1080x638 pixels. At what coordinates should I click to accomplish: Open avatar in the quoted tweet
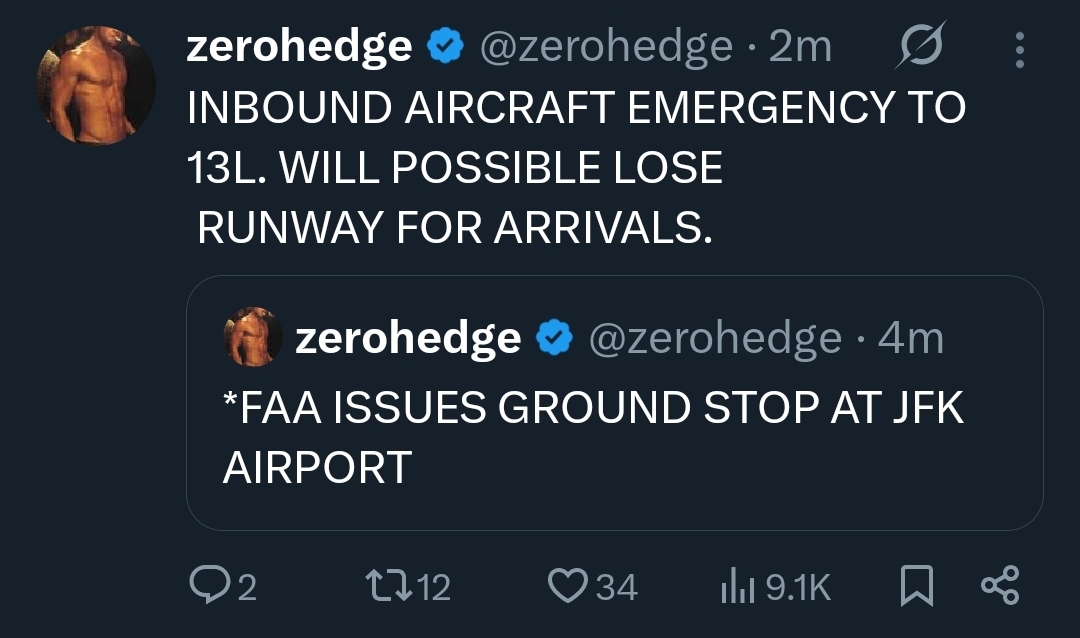coord(253,337)
